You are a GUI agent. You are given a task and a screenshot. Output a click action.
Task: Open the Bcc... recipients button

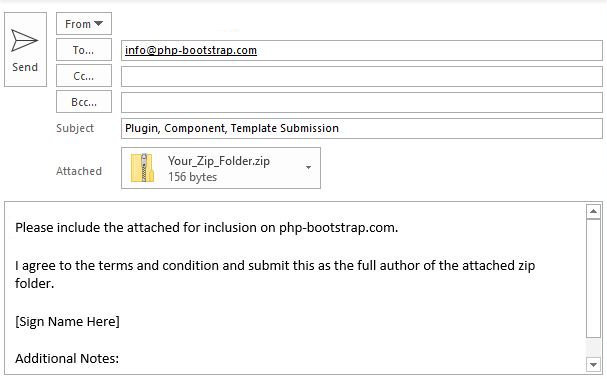pyautogui.click(x=84, y=102)
